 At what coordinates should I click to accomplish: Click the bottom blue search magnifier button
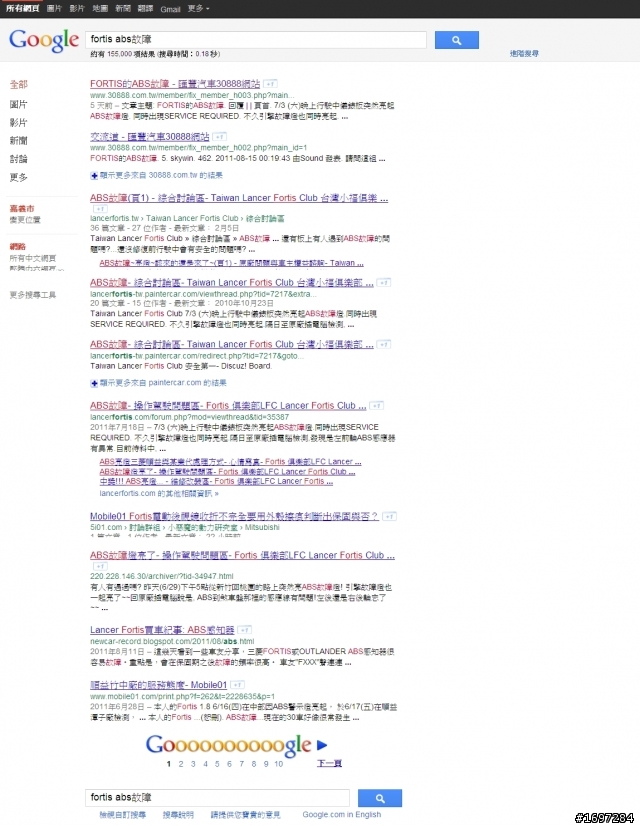click(380, 798)
